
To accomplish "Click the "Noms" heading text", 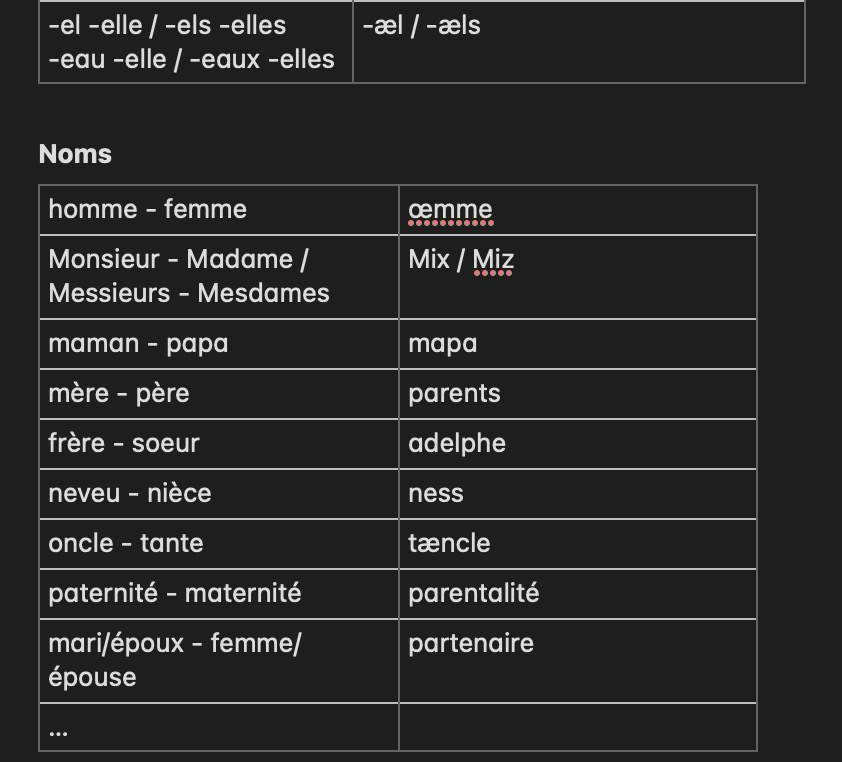I will (x=75, y=154).
